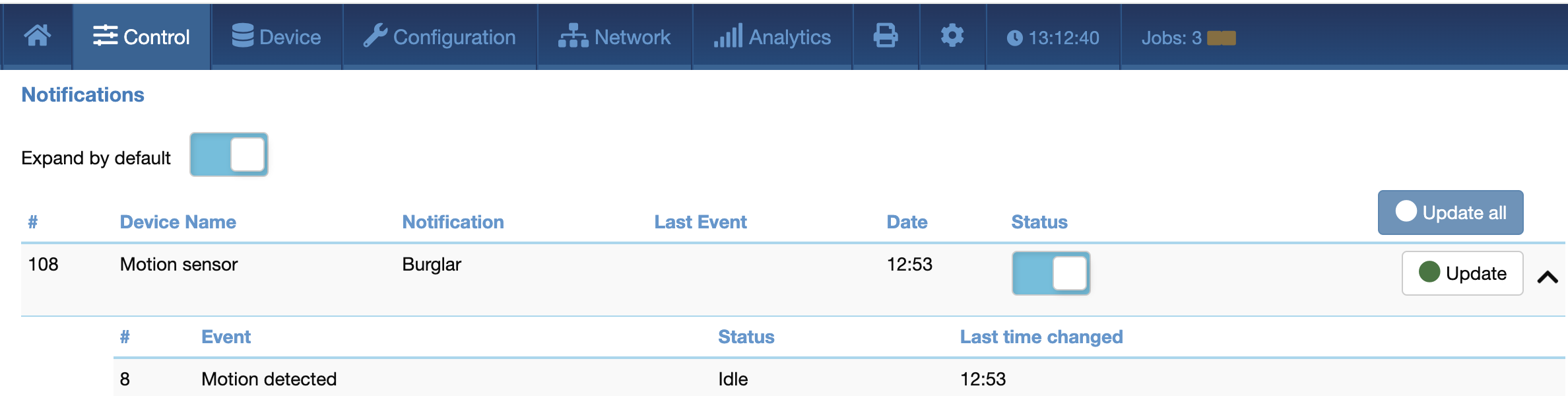Screen dimensions: 1568x396
Task: Click the Device database icon
Action: tap(243, 36)
